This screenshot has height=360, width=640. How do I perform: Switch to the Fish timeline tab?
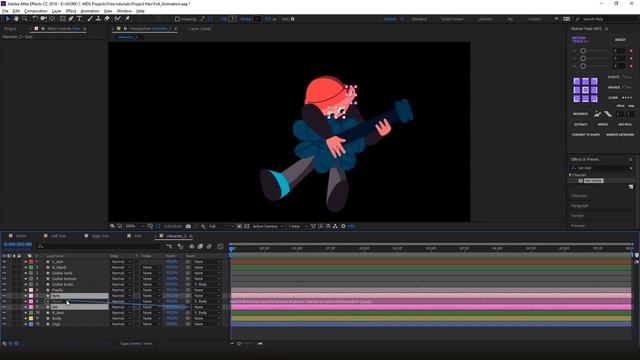click(138, 236)
